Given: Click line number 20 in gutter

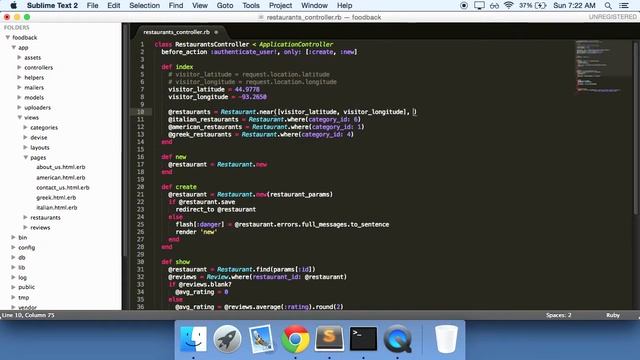Looking at the screenshot, I should [140, 187].
